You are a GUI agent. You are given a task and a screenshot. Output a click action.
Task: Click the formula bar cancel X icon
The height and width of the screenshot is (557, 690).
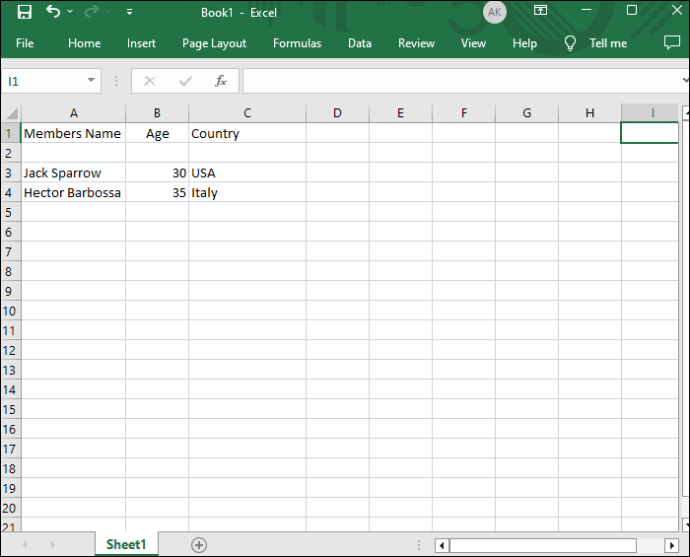[x=150, y=81]
